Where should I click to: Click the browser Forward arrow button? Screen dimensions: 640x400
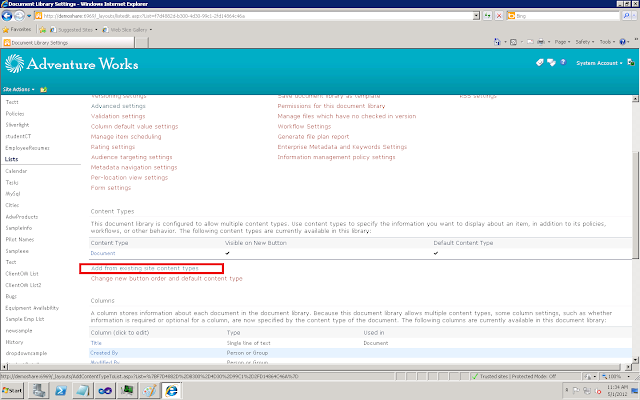click(19, 16)
